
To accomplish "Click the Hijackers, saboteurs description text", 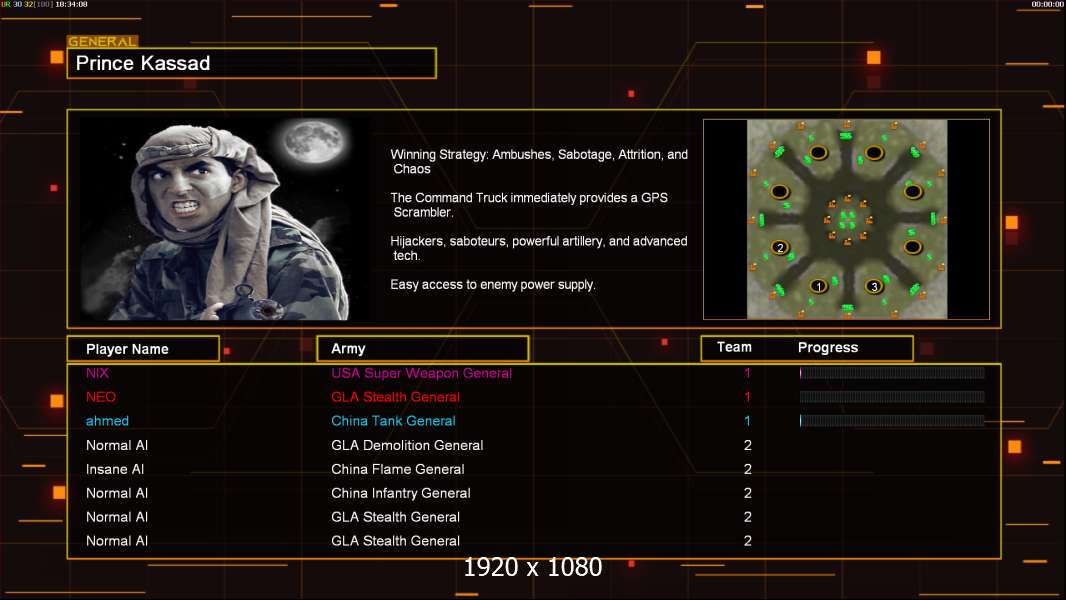I will click(538, 248).
